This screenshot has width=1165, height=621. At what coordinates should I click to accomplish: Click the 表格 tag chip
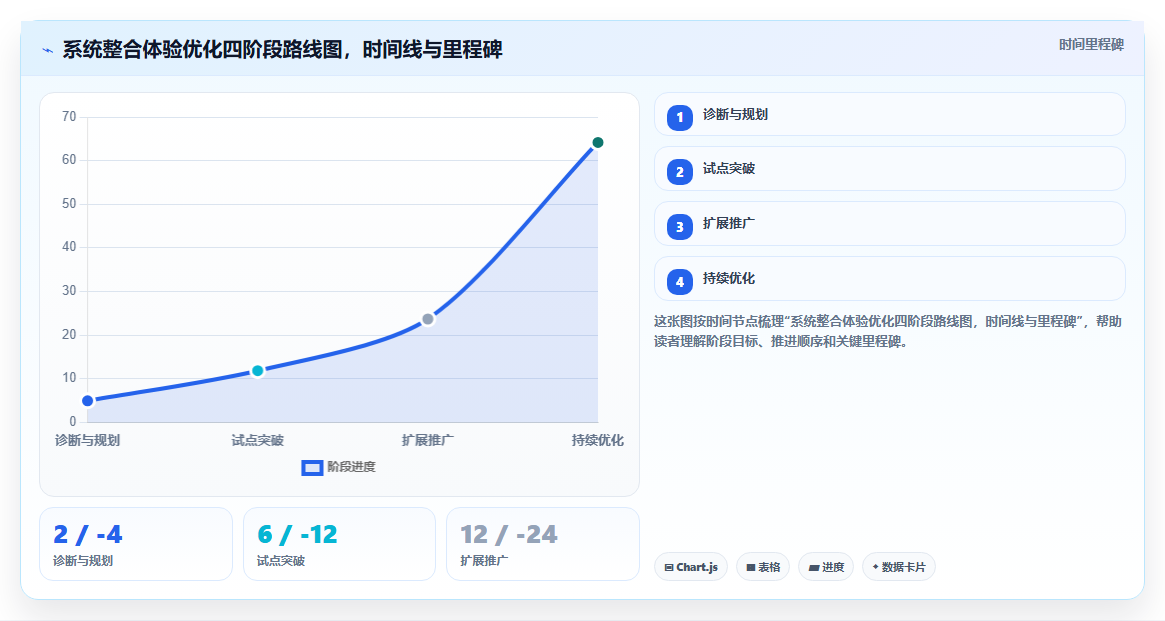pyautogui.click(x=763, y=567)
